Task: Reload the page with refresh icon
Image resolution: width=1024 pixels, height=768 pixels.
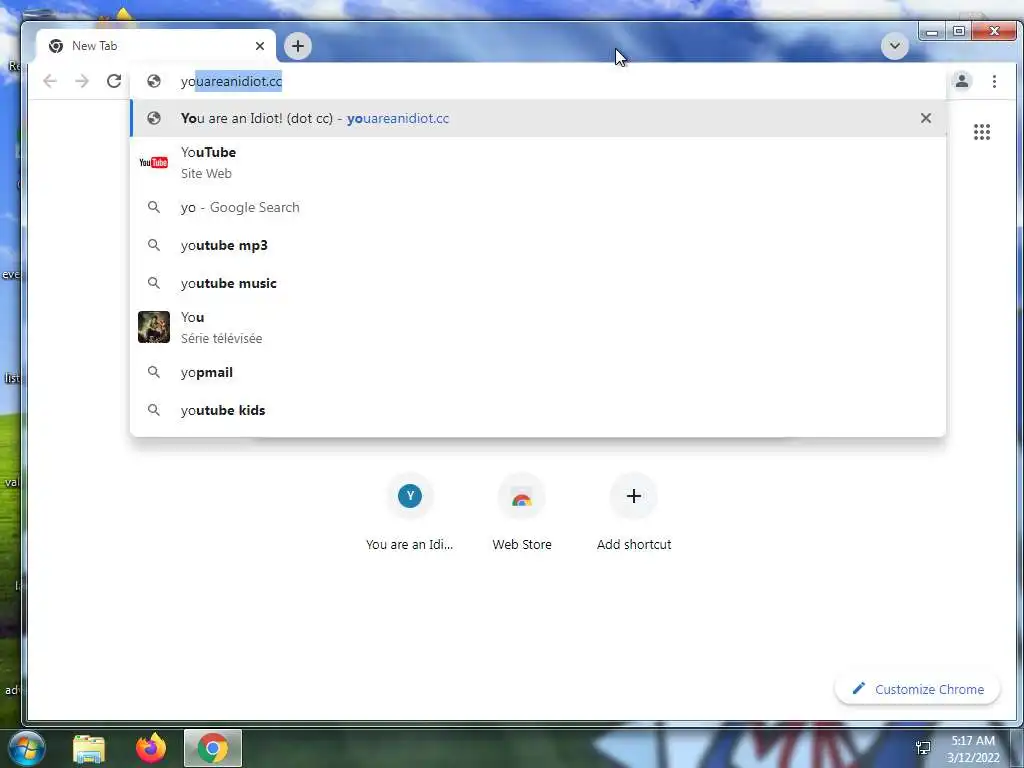Action: [114, 81]
